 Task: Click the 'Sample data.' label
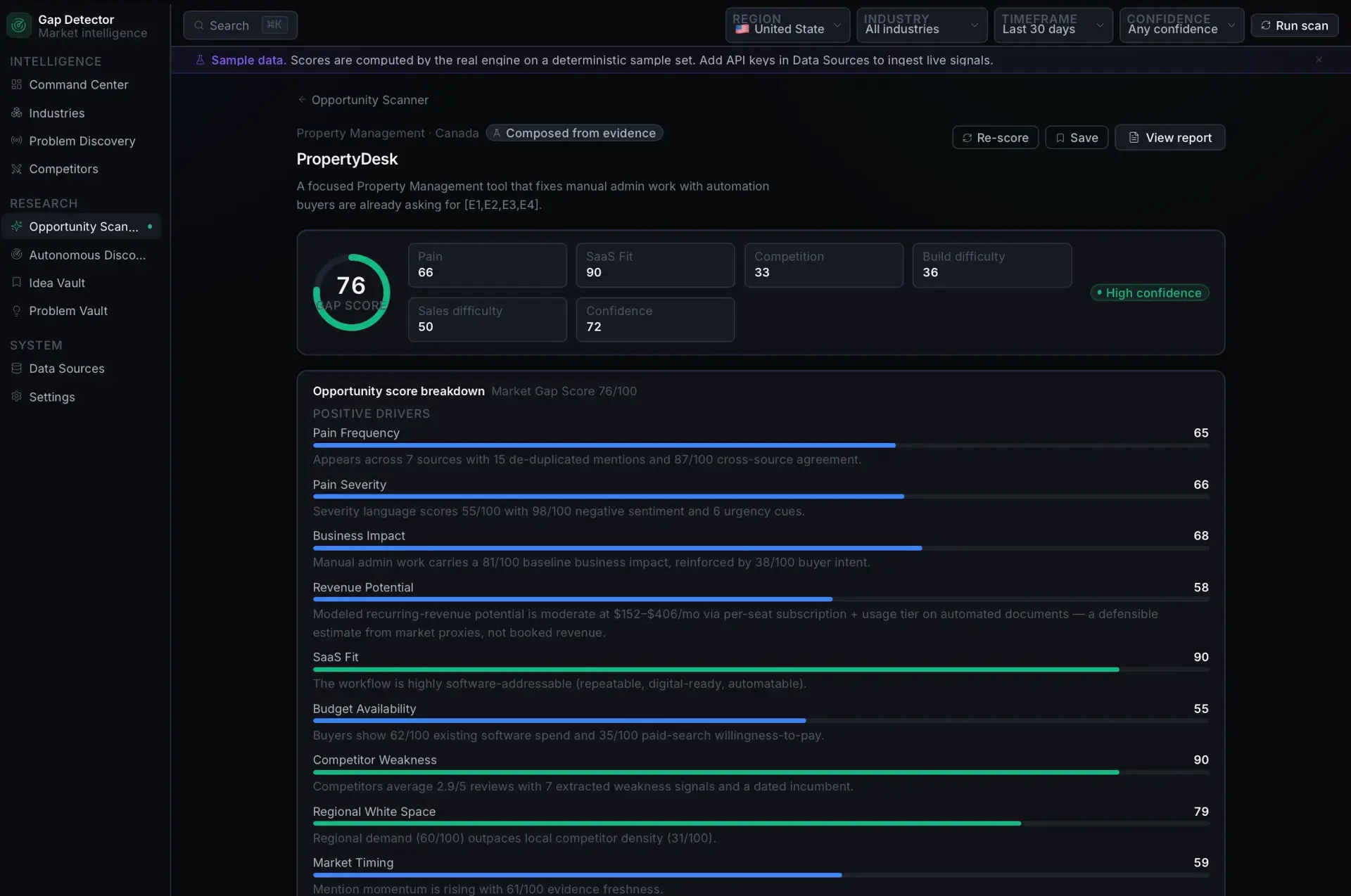pyautogui.click(x=248, y=60)
